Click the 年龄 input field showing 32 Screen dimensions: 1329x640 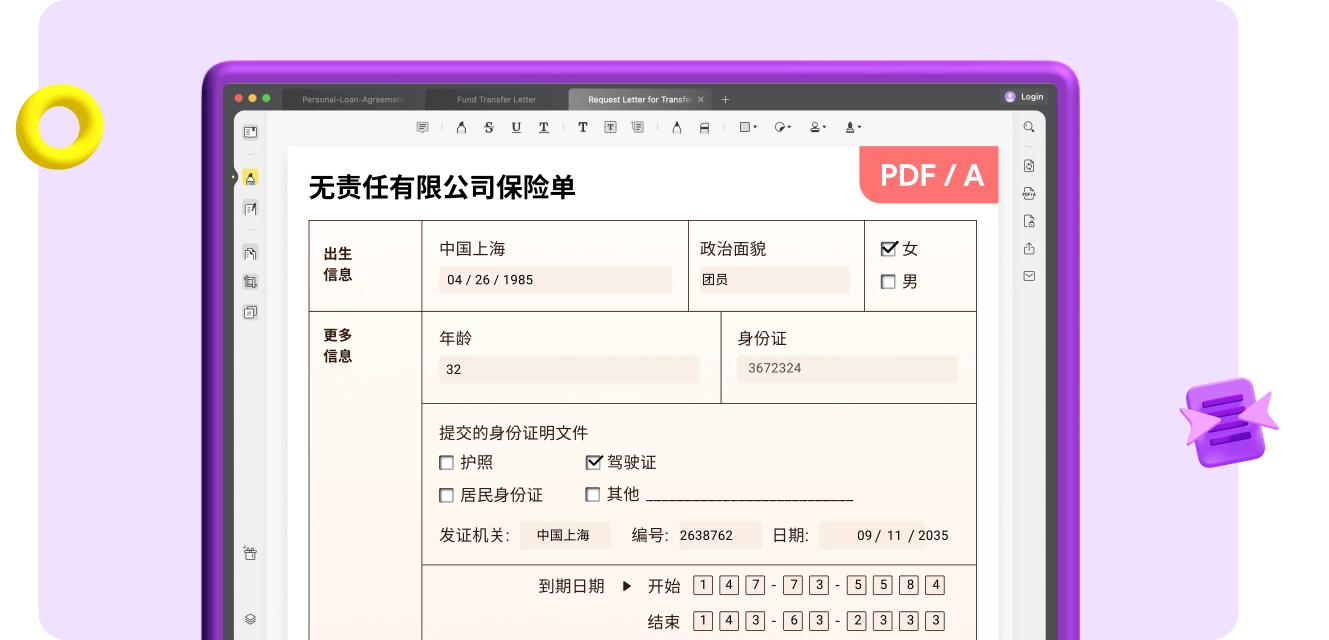(569, 369)
